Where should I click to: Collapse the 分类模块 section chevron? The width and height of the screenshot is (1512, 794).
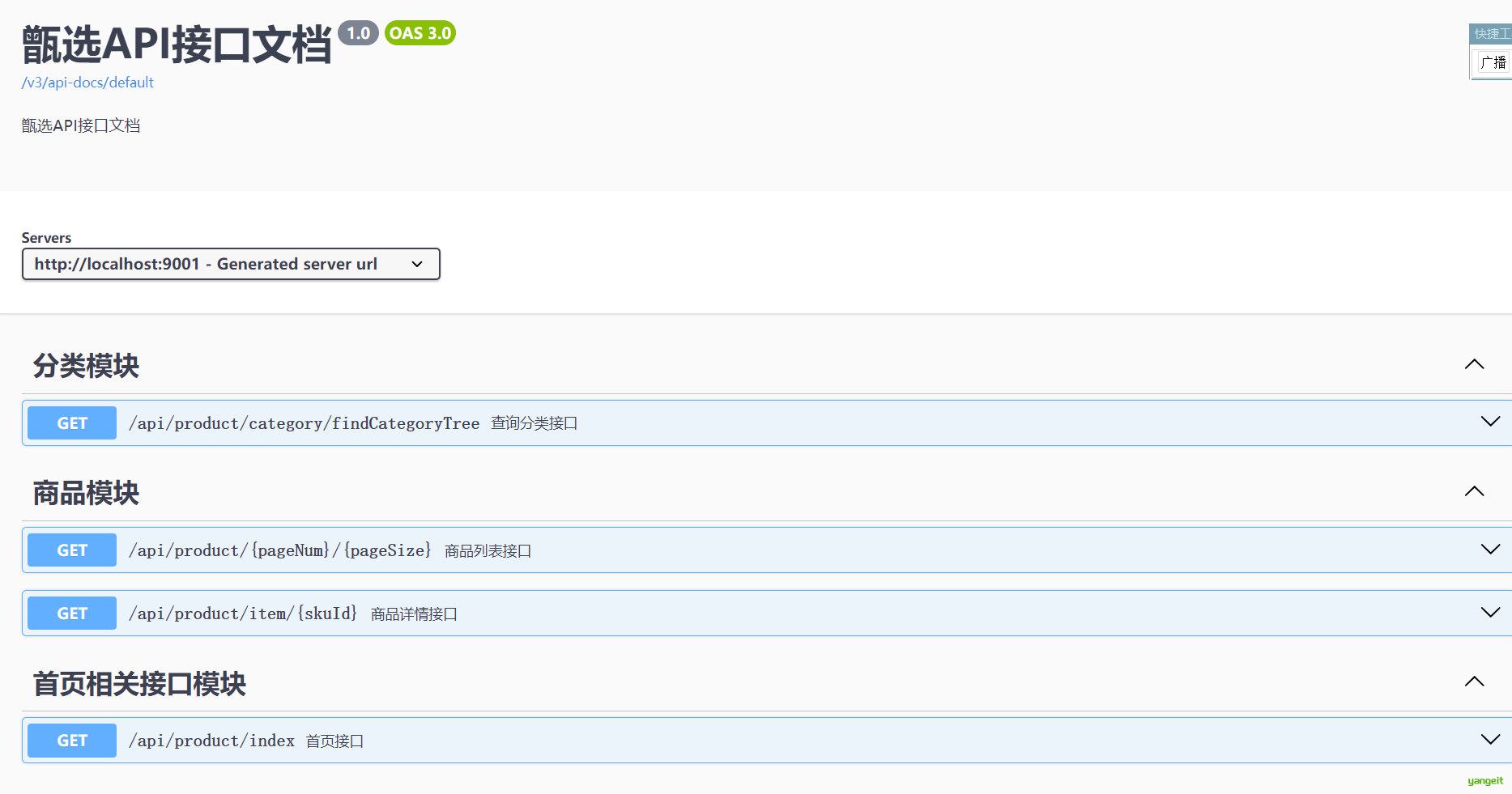(x=1474, y=364)
